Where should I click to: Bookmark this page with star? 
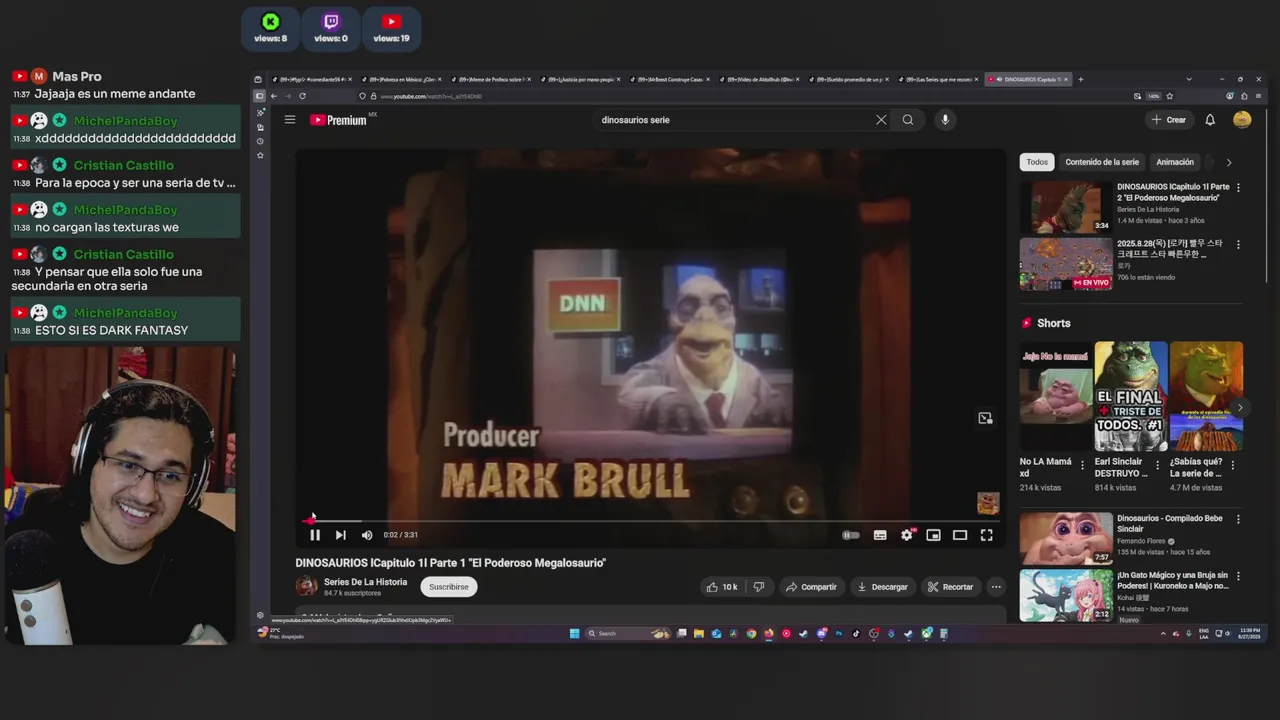(1170, 96)
